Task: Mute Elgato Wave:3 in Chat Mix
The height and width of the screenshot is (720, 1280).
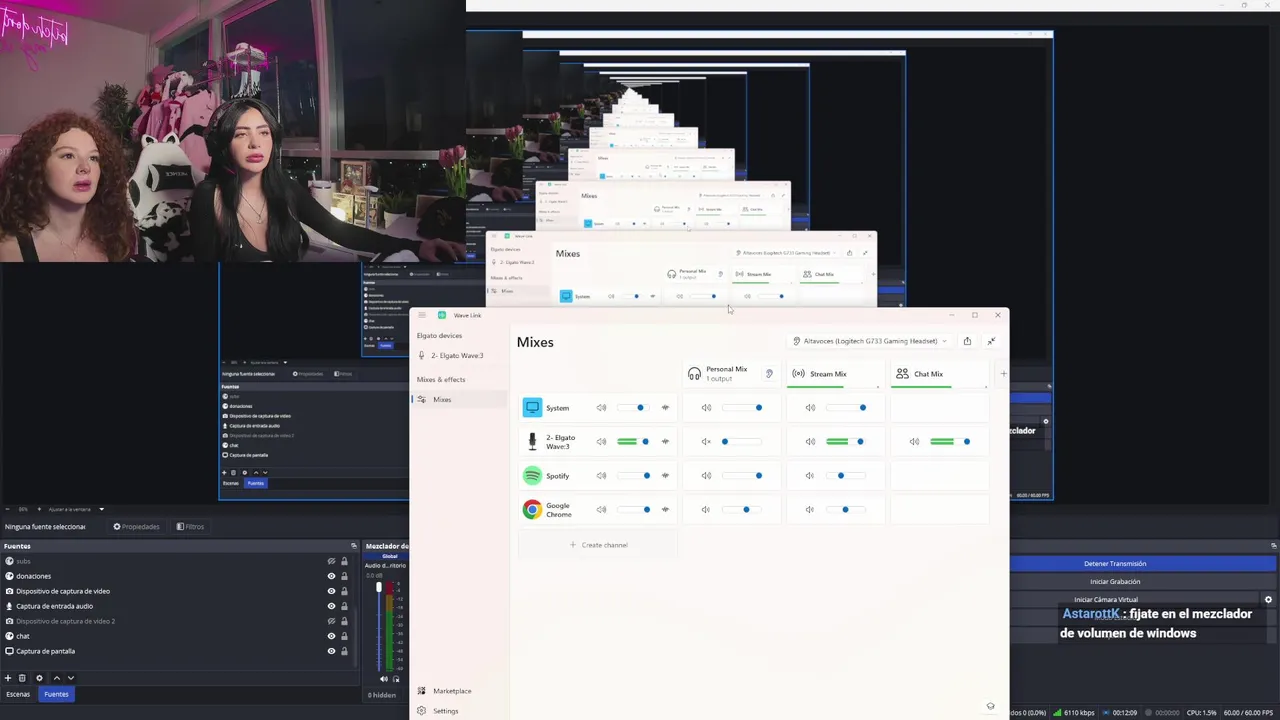Action: tap(914, 441)
